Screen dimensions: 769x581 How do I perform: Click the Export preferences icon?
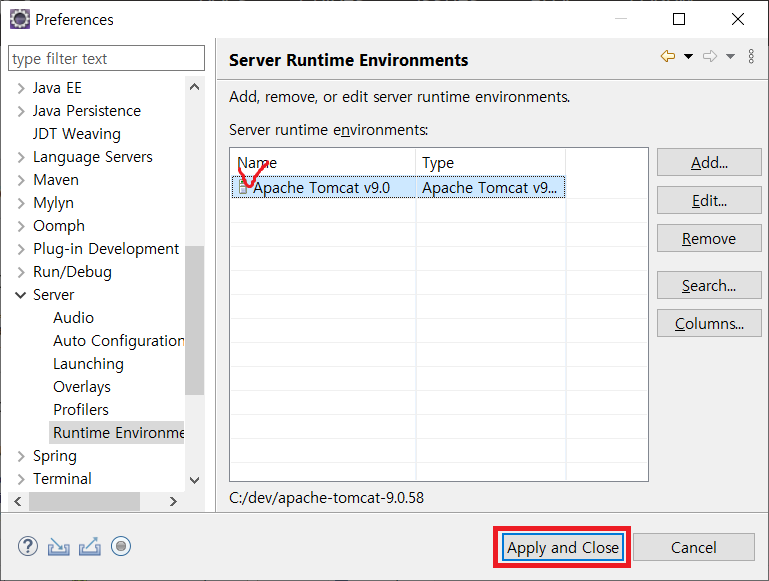[x=90, y=547]
